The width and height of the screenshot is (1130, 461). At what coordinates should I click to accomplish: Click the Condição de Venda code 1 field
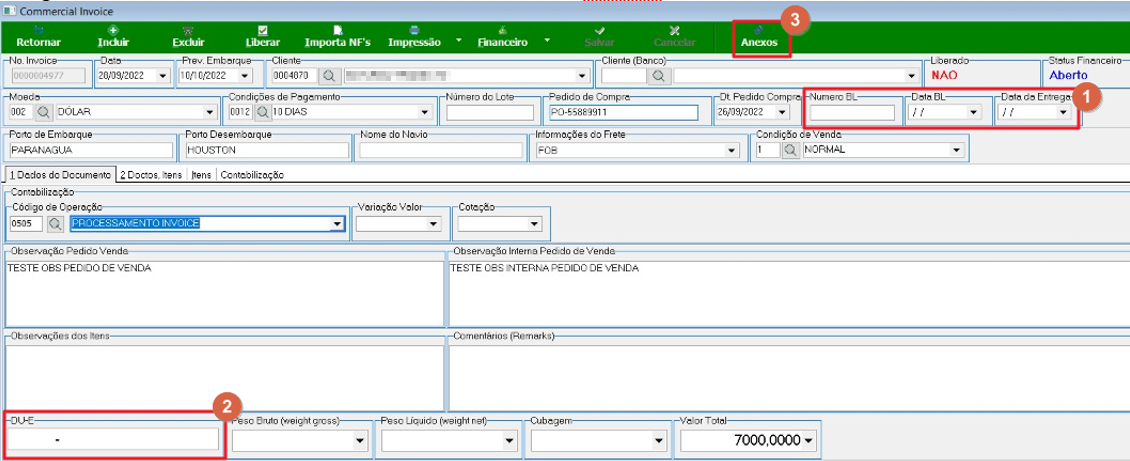point(768,150)
